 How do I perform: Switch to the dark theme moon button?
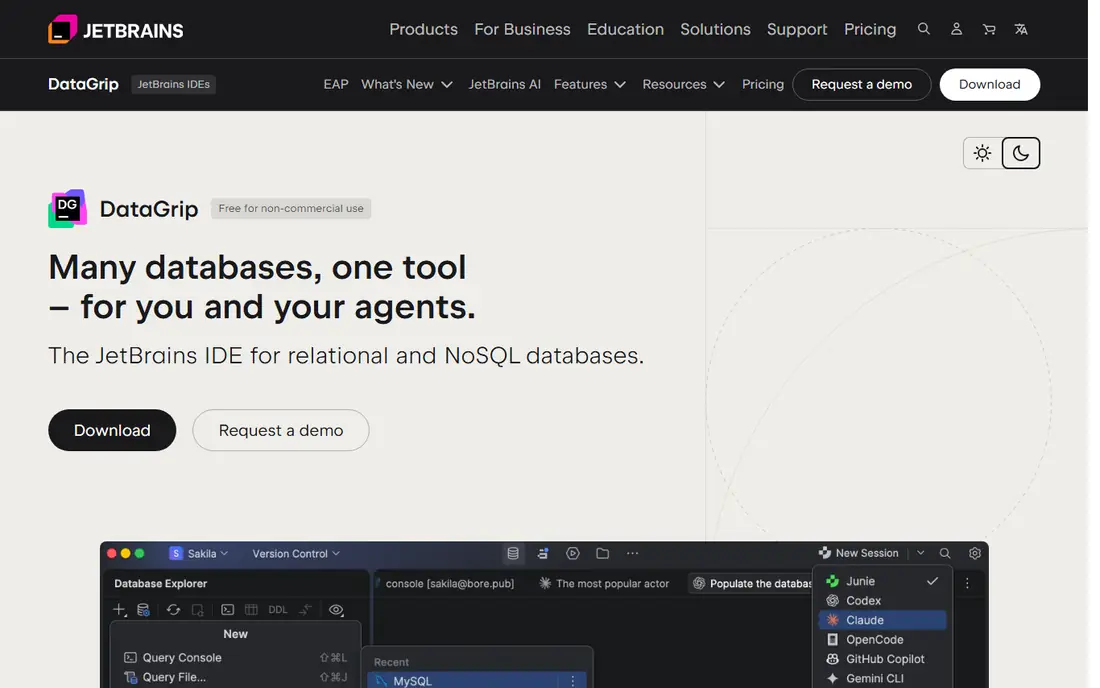[1021, 153]
